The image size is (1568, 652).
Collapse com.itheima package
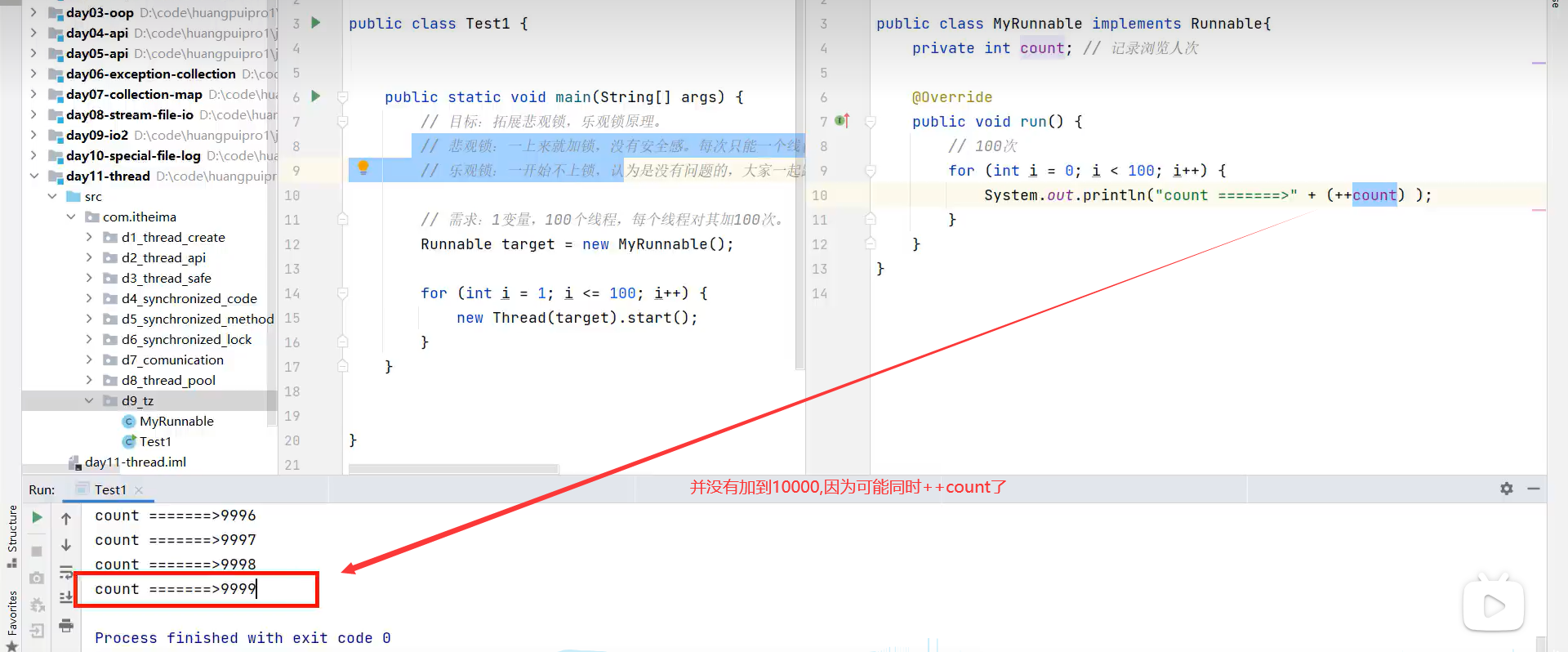click(x=71, y=217)
